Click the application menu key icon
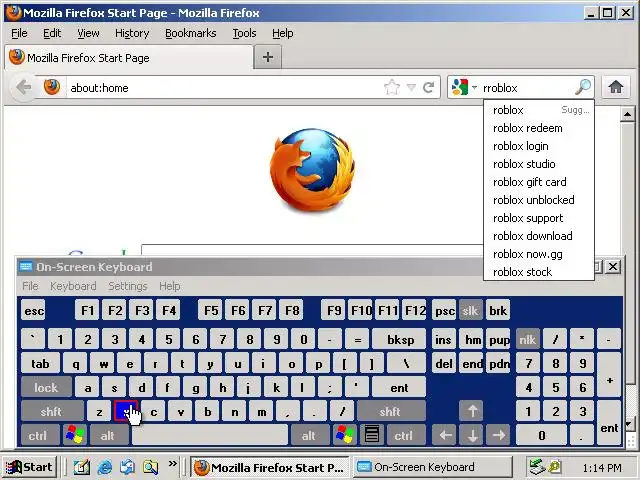 [x=371, y=436]
